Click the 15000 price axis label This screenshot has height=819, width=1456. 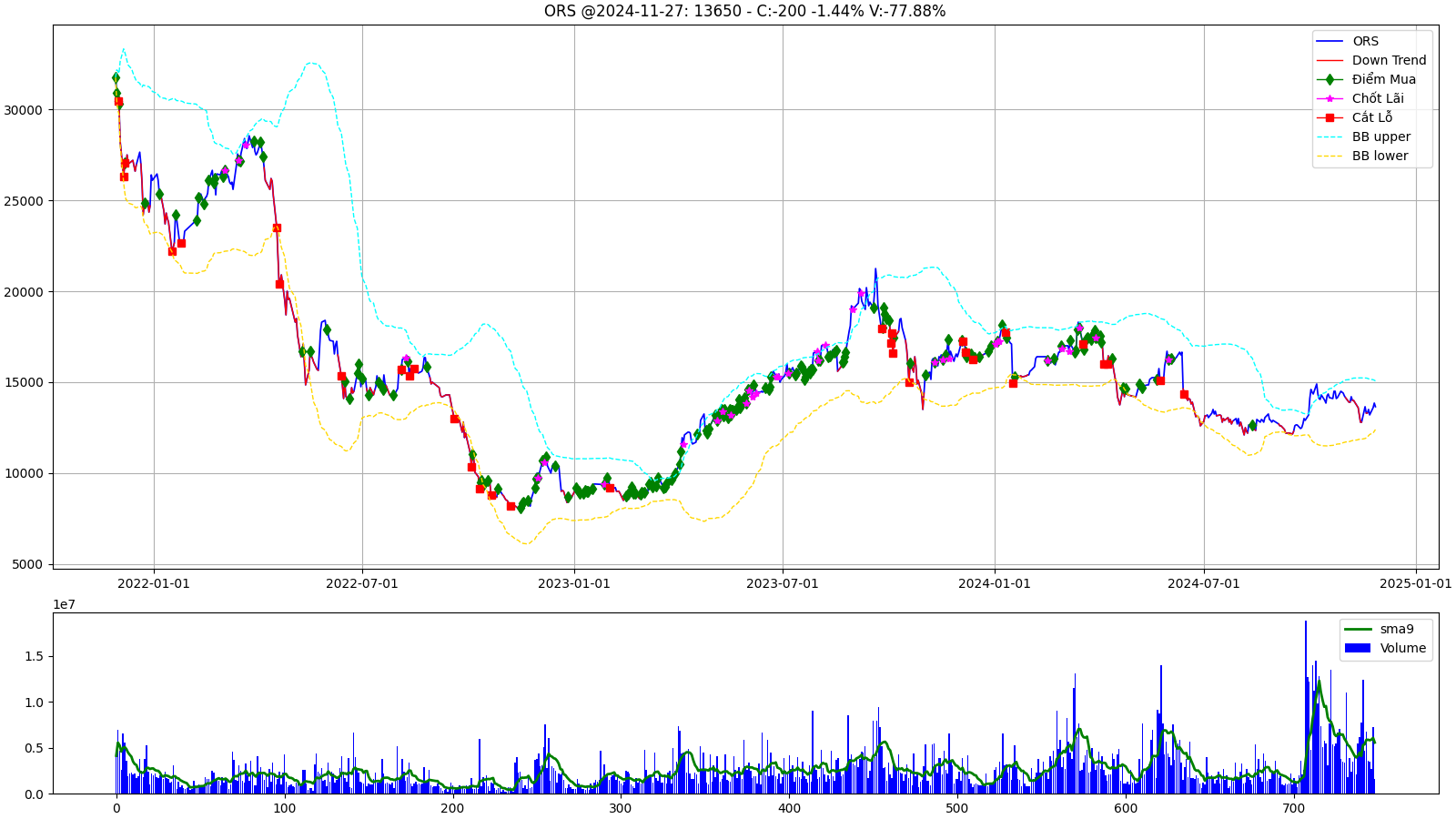click(25, 382)
